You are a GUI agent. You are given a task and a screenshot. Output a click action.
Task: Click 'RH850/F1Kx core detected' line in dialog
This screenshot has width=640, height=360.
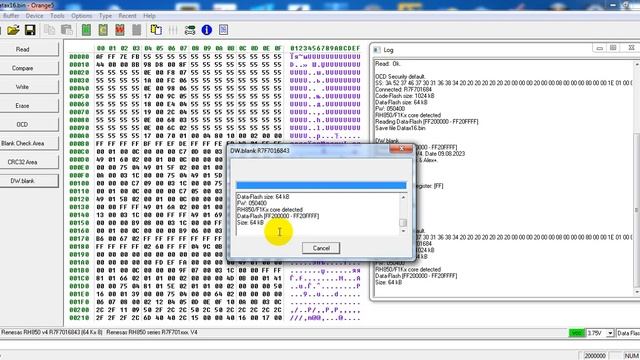pyautogui.click(x=270, y=210)
